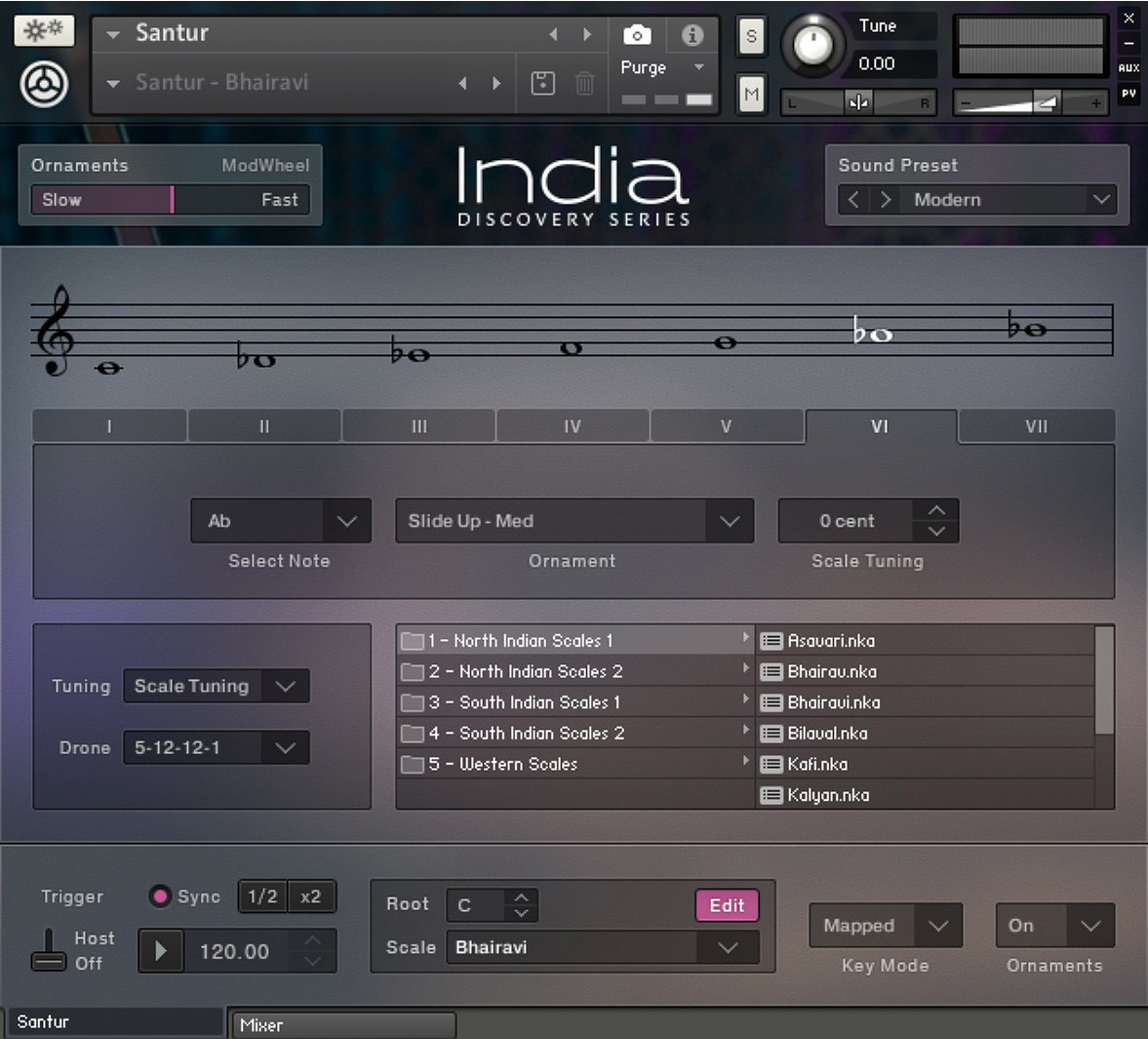Open the Western Scales folder
This screenshot has height=1039, width=1148.
click(575, 764)
